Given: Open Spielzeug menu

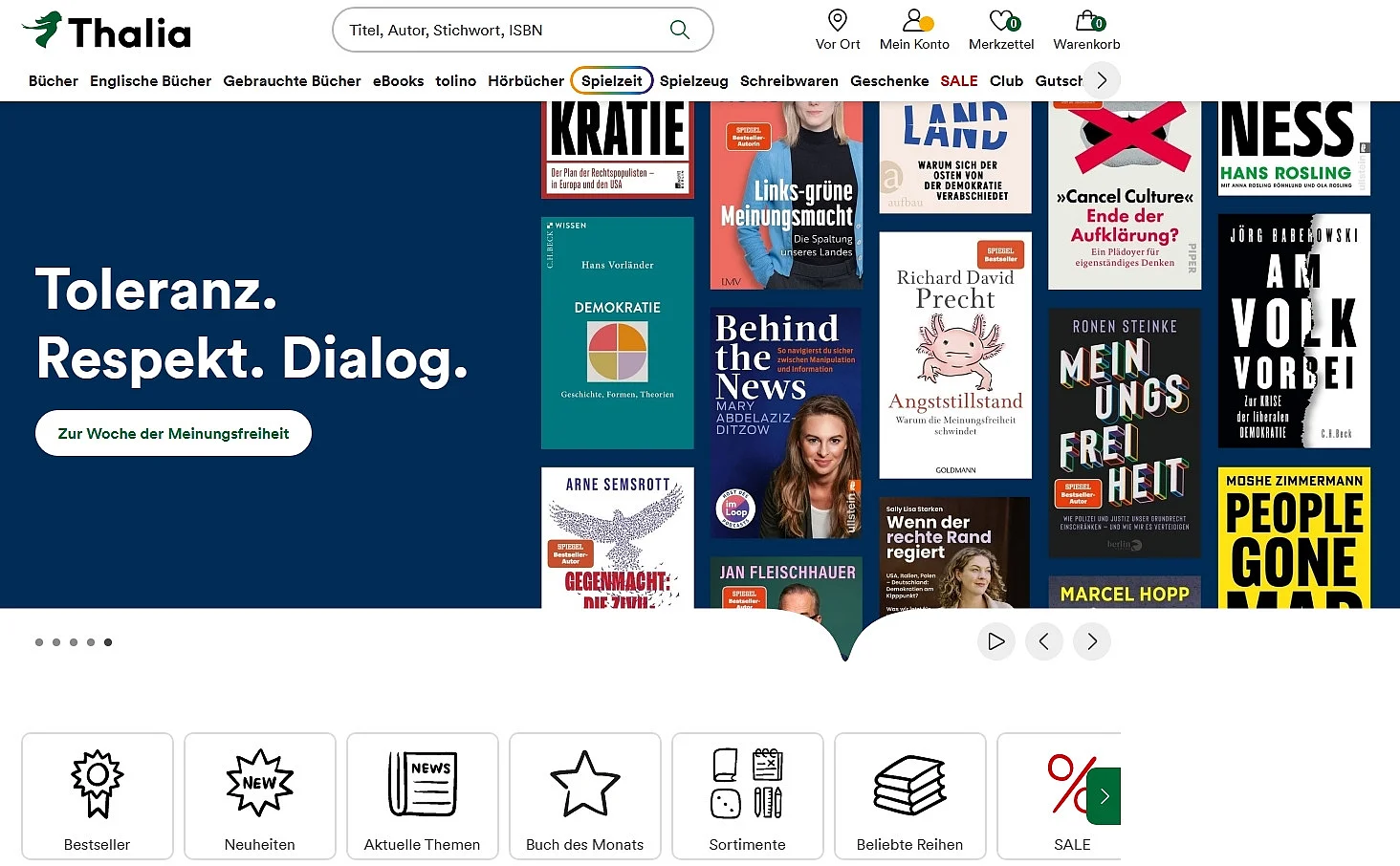Looking at the screenshot, I should [694, 81].
